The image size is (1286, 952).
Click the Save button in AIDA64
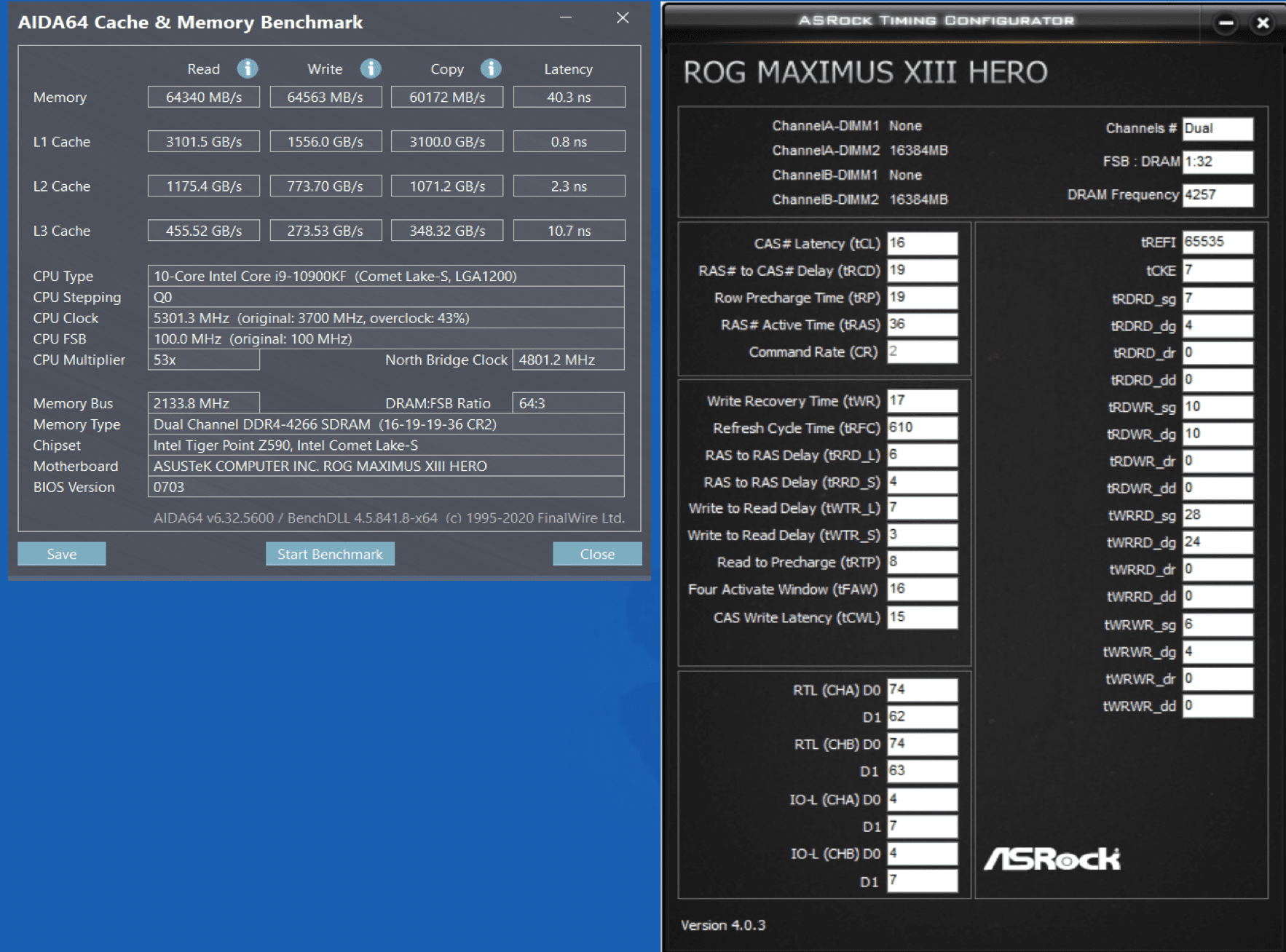(62, 554)
